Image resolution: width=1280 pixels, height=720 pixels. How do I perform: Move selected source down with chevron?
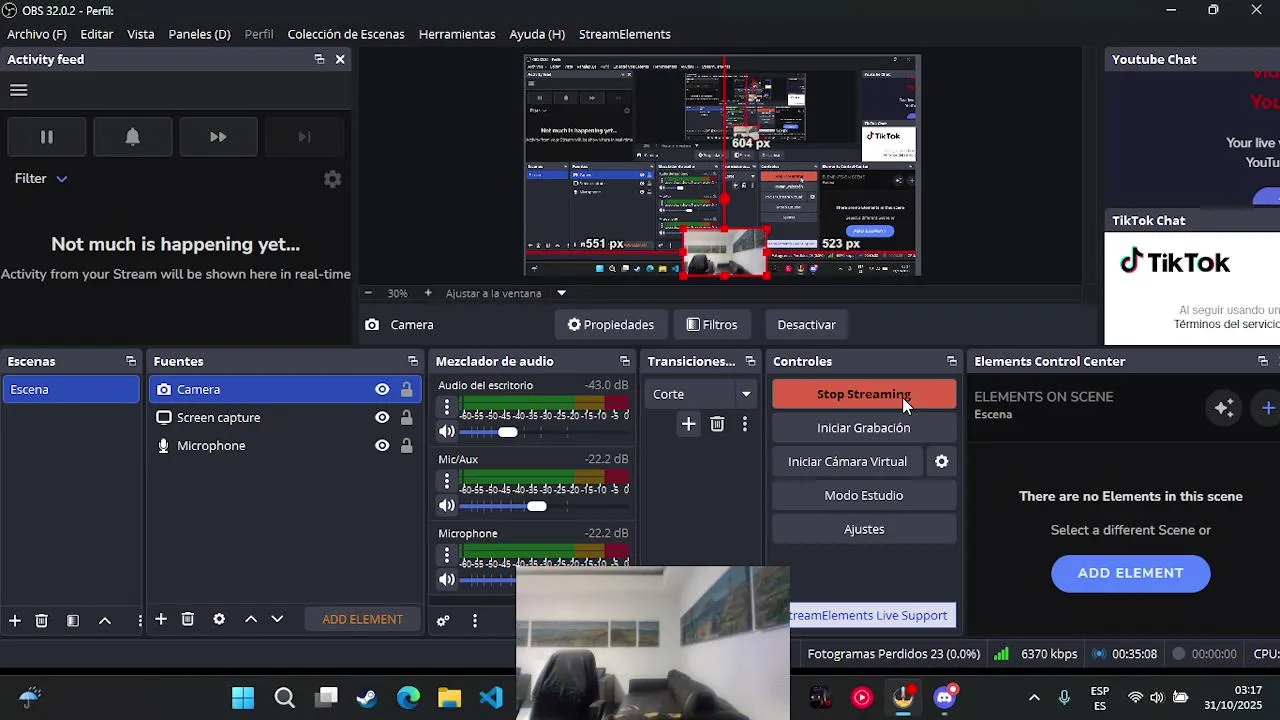(277, 619)
